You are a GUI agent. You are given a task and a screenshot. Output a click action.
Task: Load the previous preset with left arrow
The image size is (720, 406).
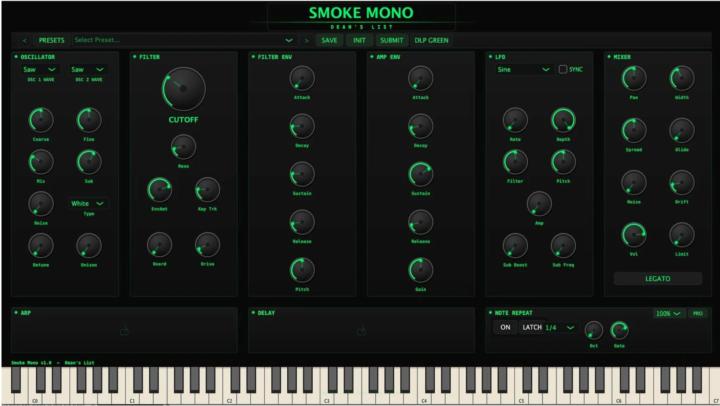click(x=24, y=40)
